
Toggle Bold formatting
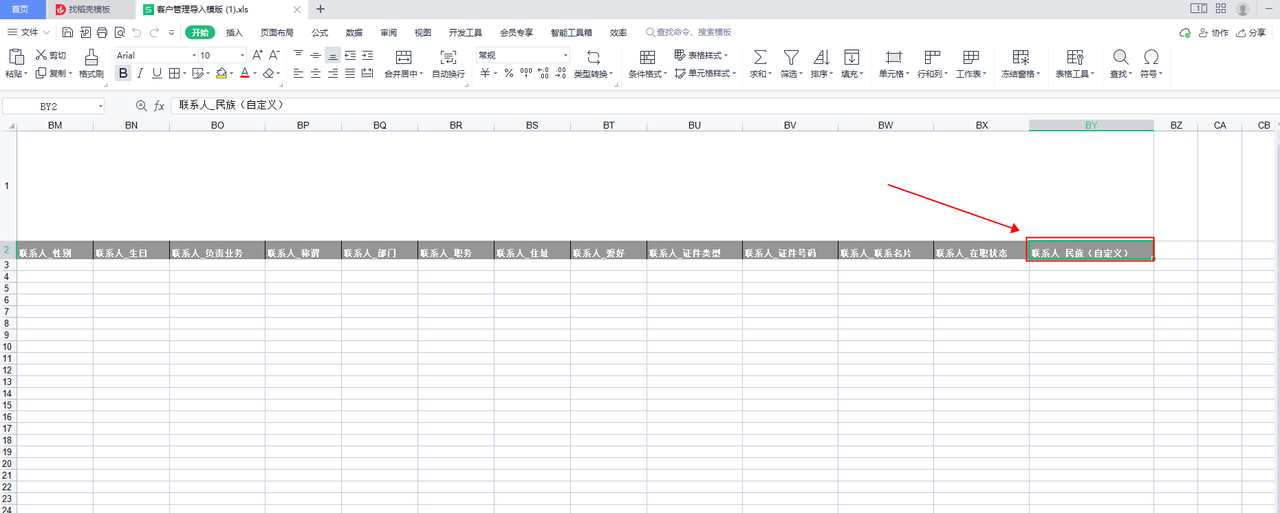click(123, 73)
